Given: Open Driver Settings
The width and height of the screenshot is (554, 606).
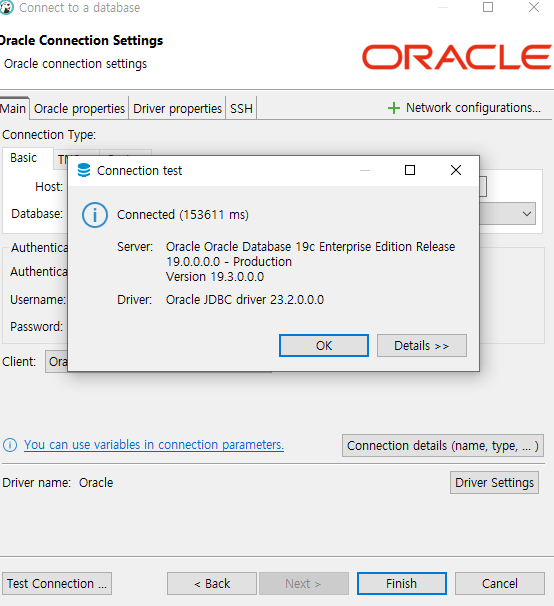Looking at the screenshot, I should (x=494, y=482).
